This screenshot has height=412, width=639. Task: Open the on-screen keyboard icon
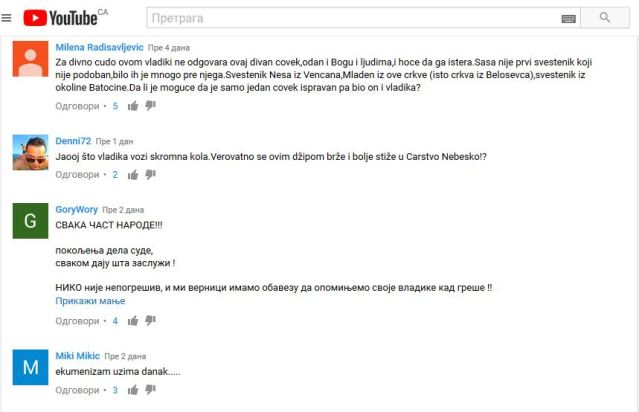coord(568,18)
